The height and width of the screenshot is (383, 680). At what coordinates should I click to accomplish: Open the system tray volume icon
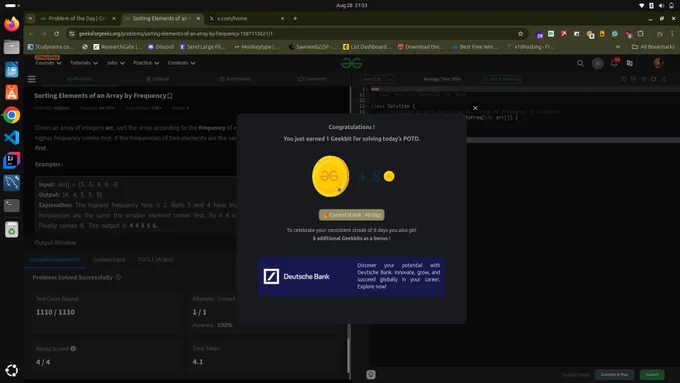point(661,5)
